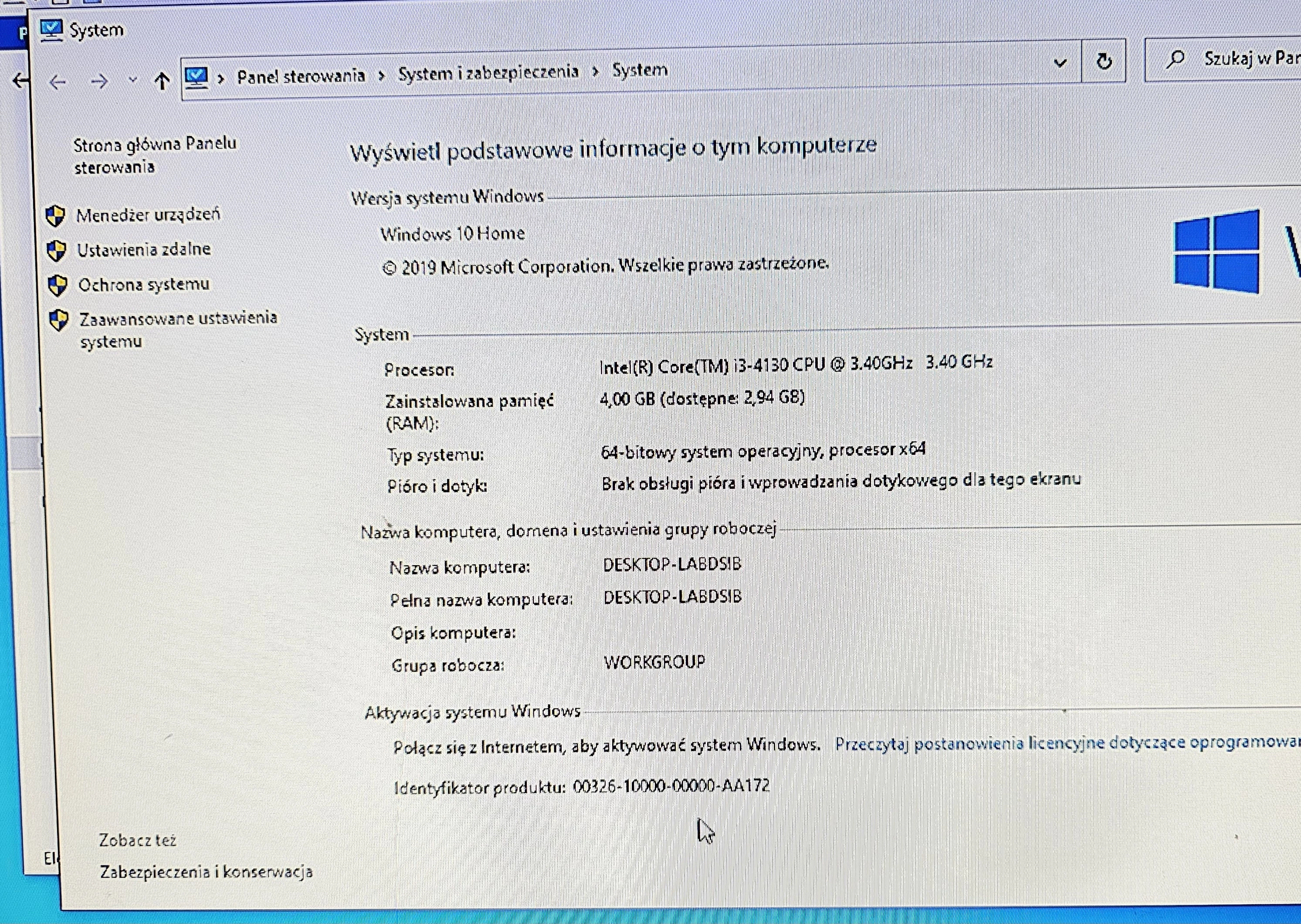Open the address bar history dropdown
Viewport: 1301px width, 924px height.
coord(1060,63)
